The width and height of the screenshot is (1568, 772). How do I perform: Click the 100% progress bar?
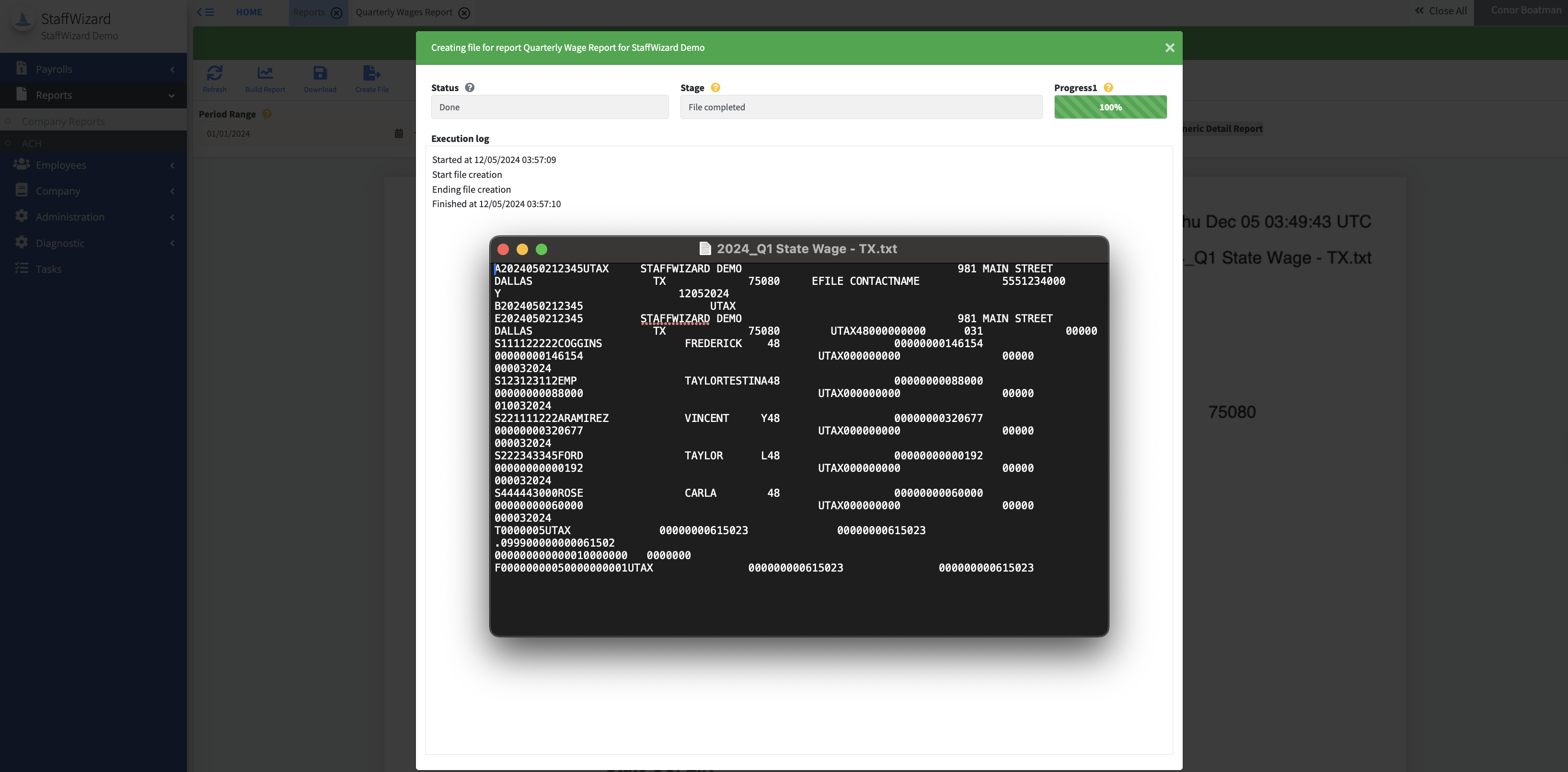[x=1110, y=107]
